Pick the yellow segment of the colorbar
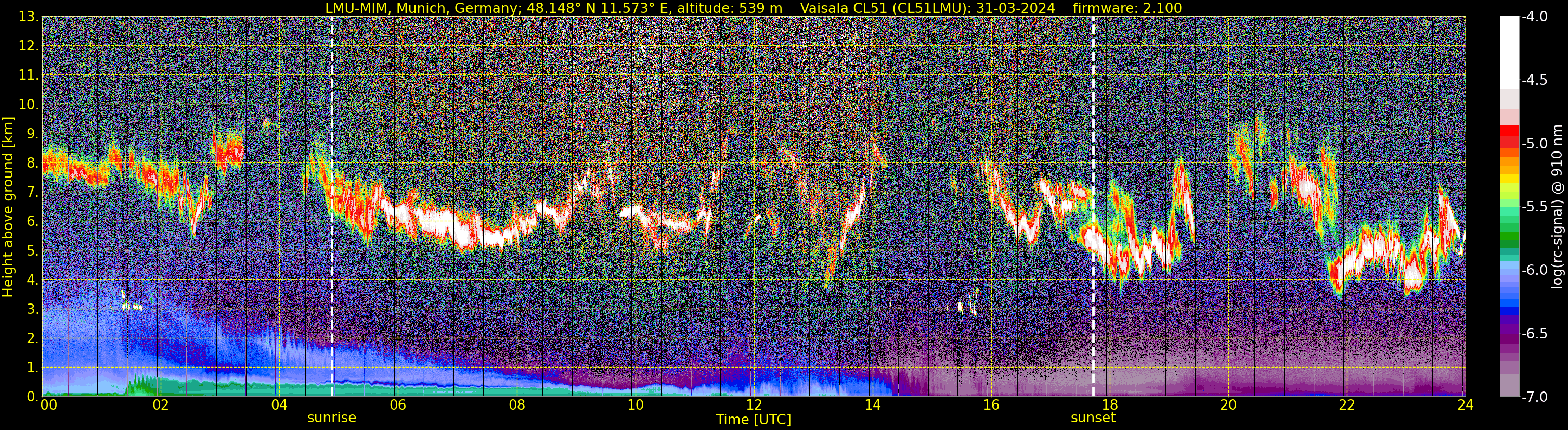Viewport: 1568px width, 430px height. (1509, 179)
